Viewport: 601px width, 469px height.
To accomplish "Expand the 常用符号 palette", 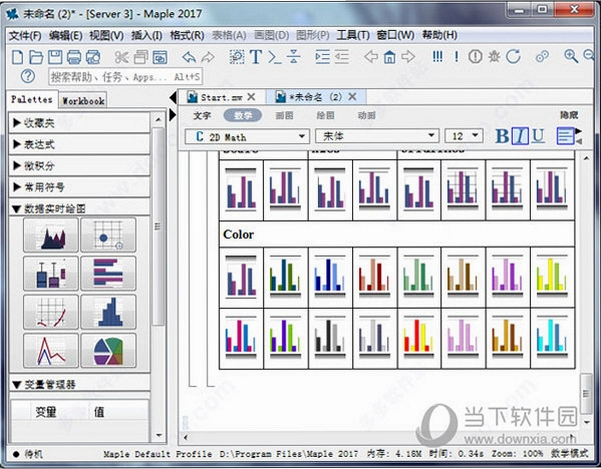I will point(79,187).
